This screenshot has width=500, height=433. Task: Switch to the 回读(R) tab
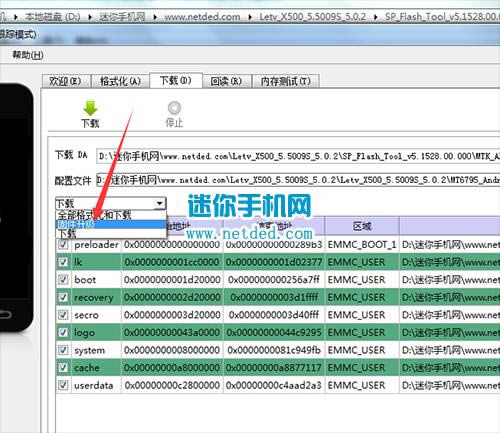click(x=226, y=81)
